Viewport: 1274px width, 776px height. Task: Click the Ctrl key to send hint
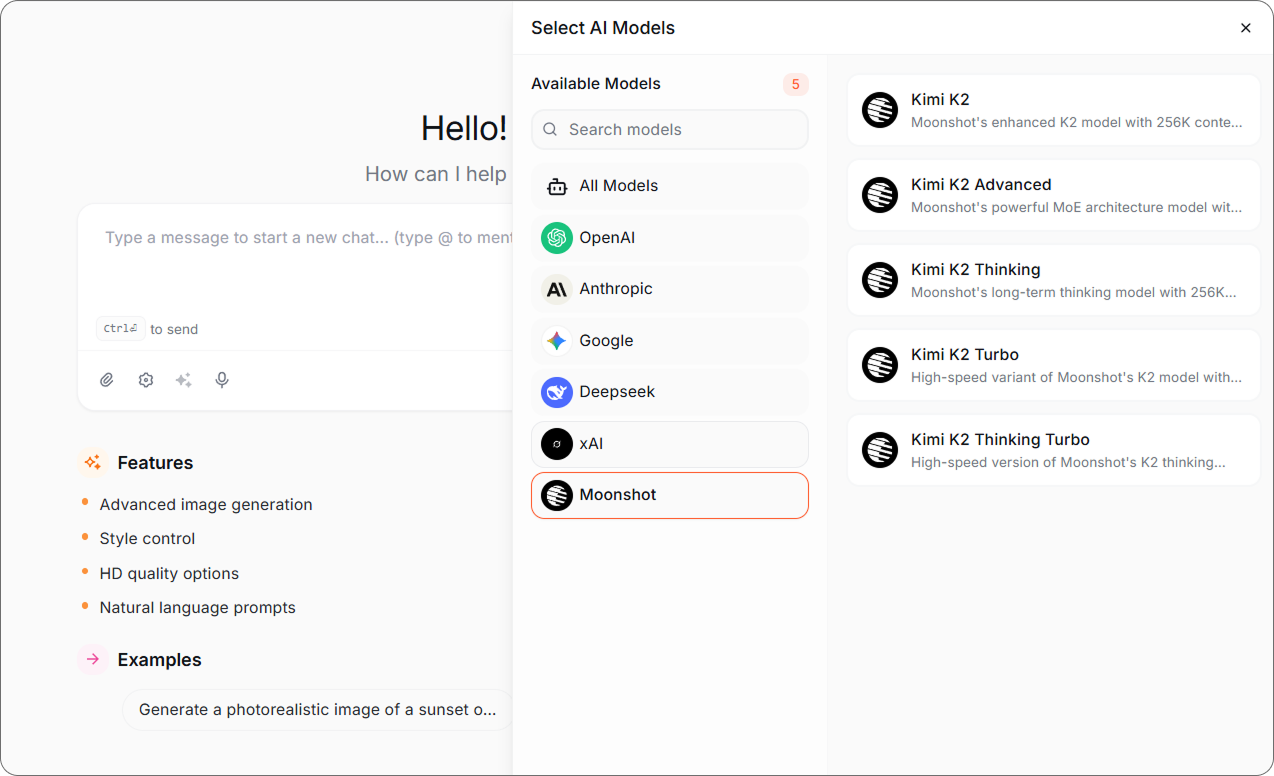point(121,329)
